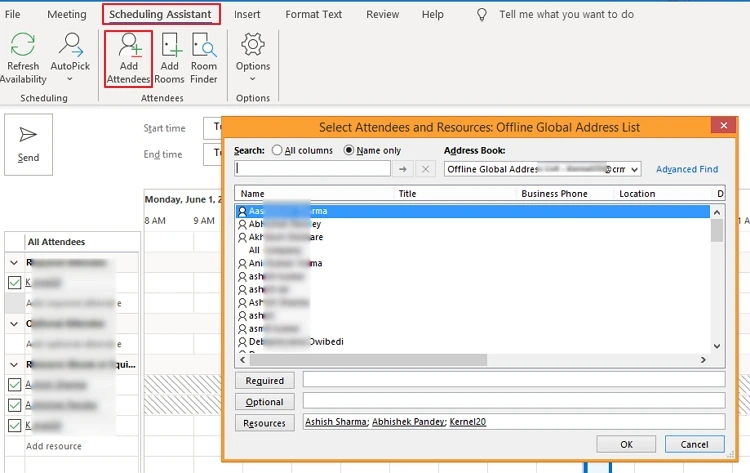Switch to Scheduling Assistant tab
The width and height of the screenshot is (750, 473).
(161, 14)
